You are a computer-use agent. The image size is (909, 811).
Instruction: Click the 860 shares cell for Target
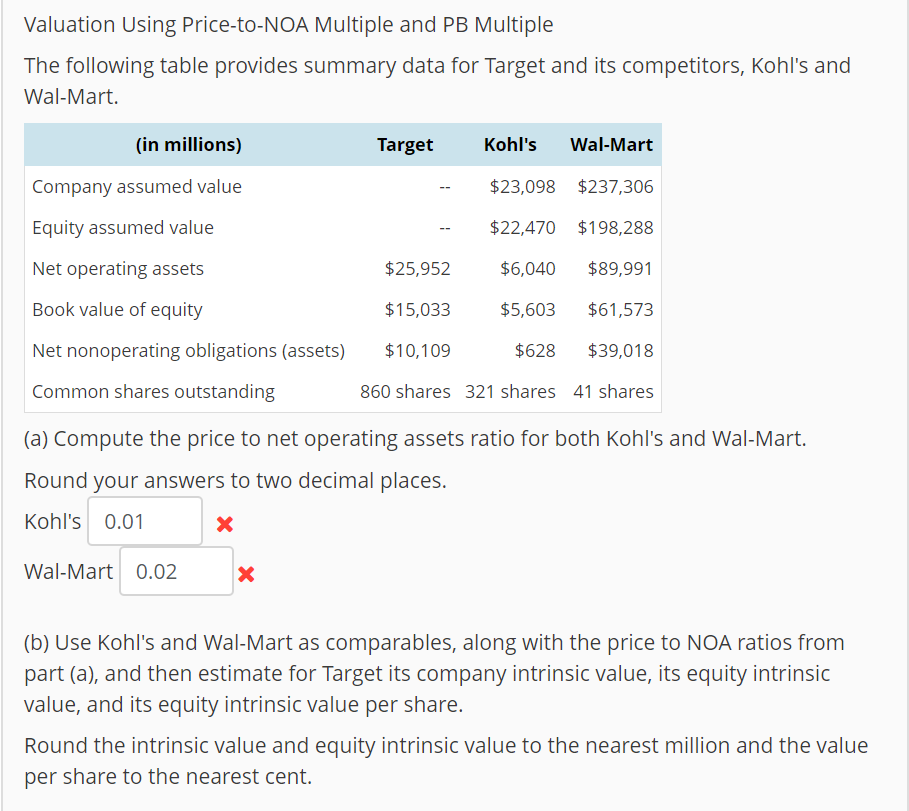(405, 391)
